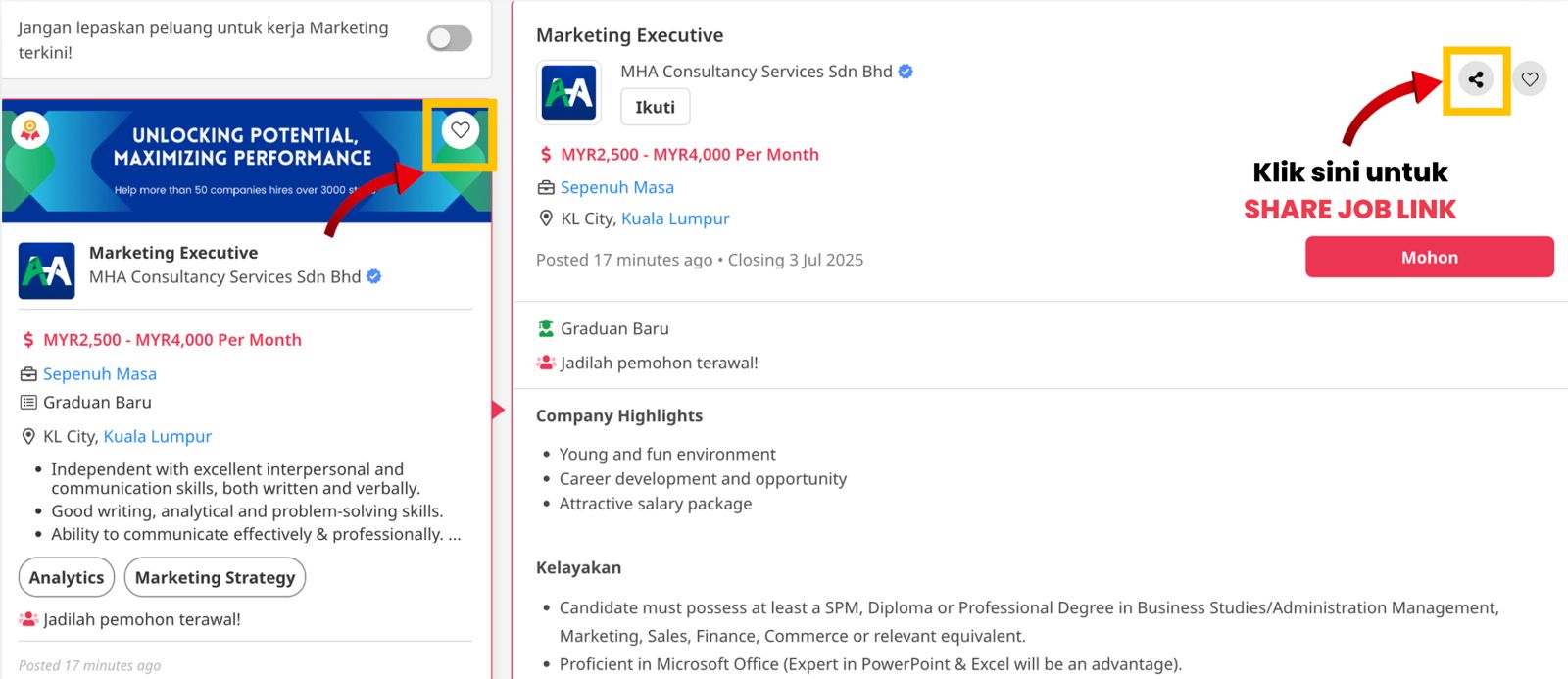The width and height of the screenshot is (1568, 679).
Task: Toggle the Marketing job alert switch
Action: 450,38
